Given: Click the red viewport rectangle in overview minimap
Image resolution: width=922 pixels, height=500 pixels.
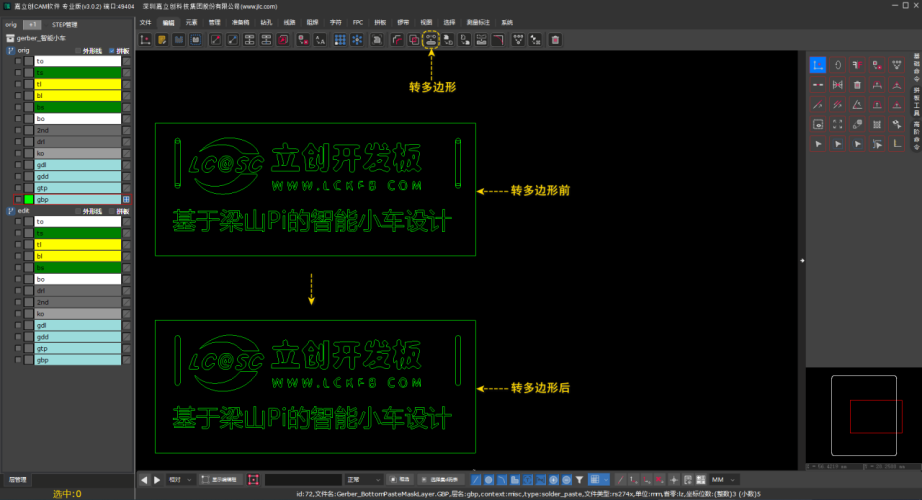Looking at the screenshot, I should coord(876,416).
